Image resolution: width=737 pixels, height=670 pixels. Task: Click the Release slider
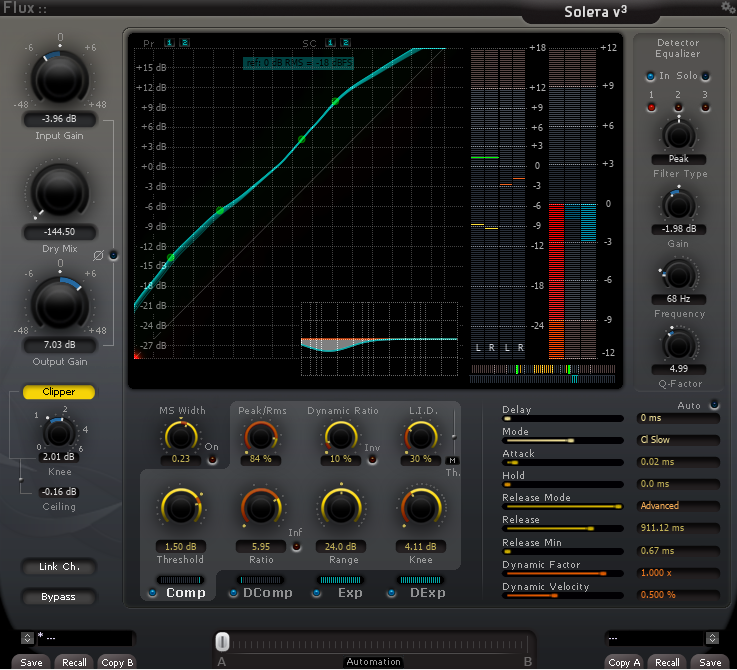click(x=563, y=528)
